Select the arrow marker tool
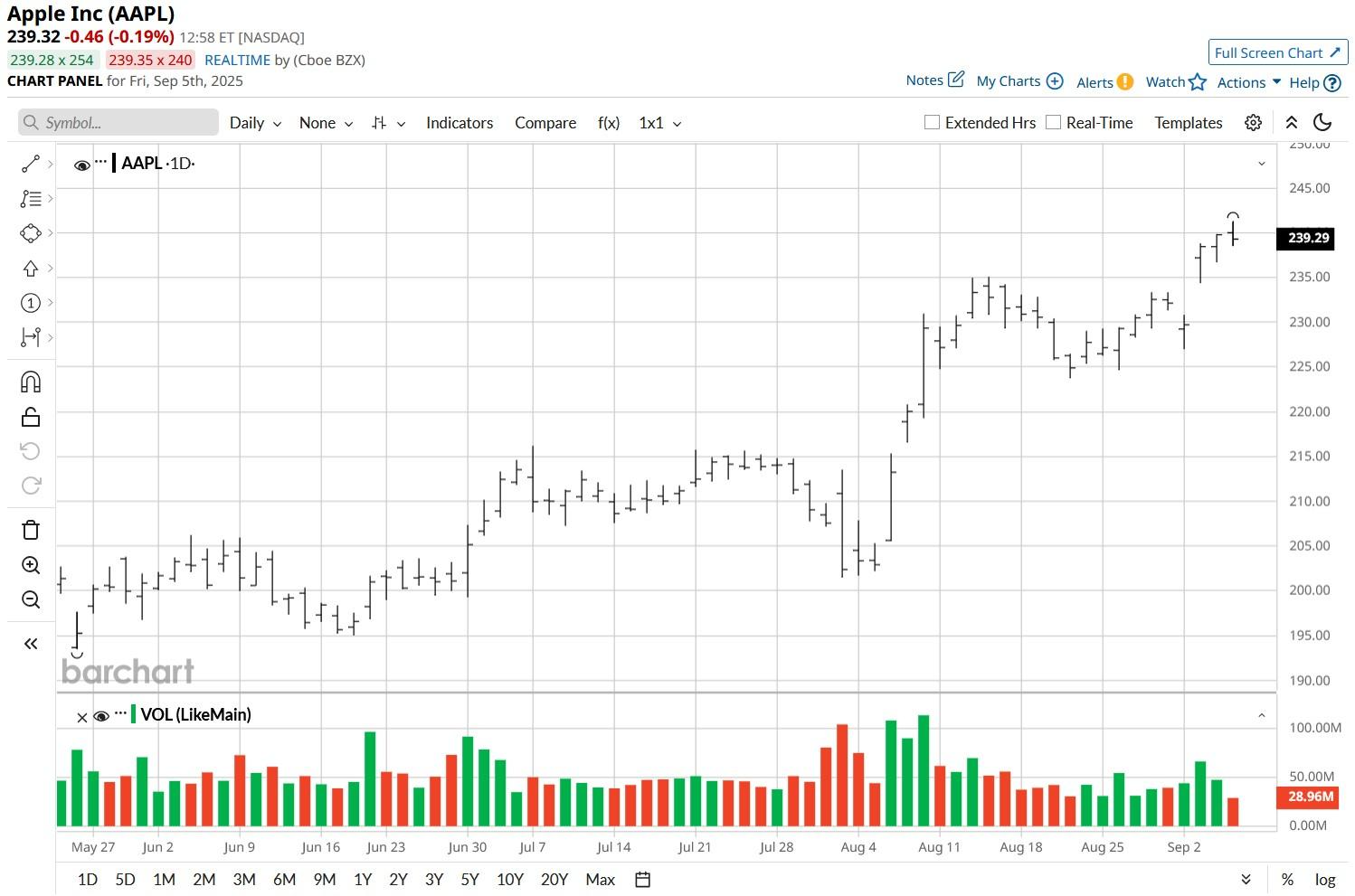1355x896 pixels. coord(31,269)
